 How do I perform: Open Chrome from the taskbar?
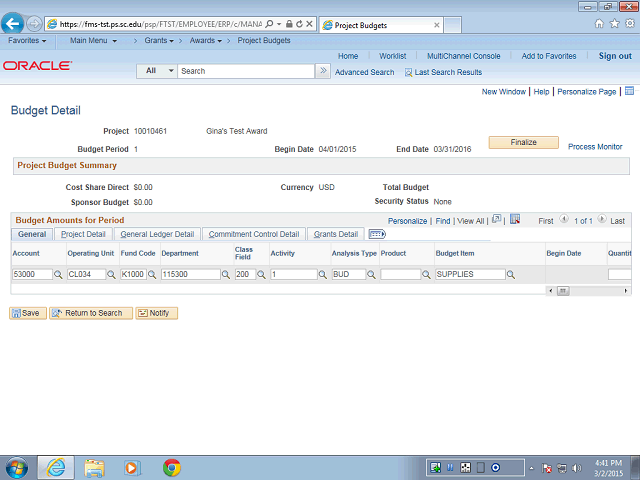(172, 467)
